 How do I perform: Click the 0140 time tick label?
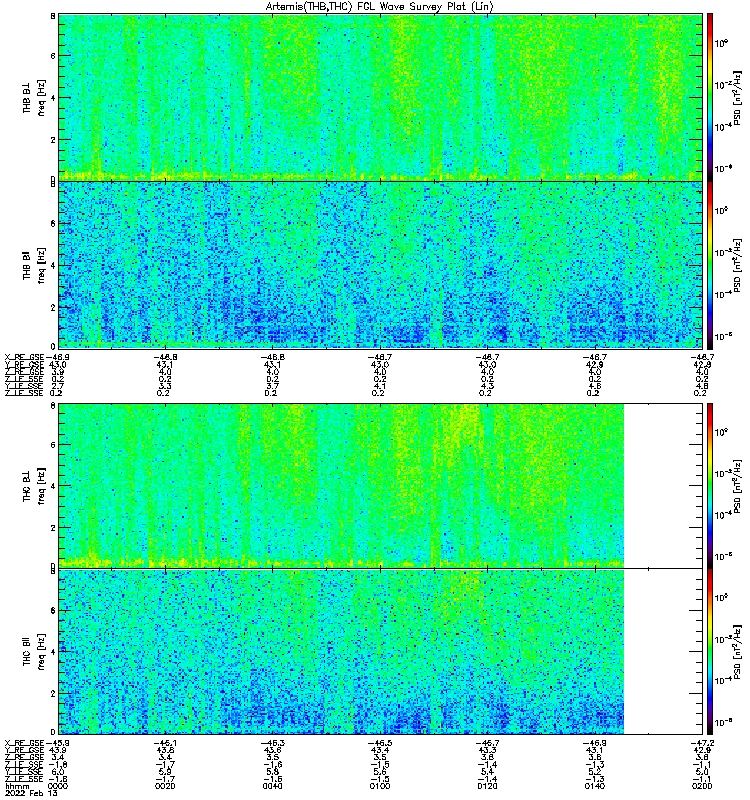click(x=594, y=786)
